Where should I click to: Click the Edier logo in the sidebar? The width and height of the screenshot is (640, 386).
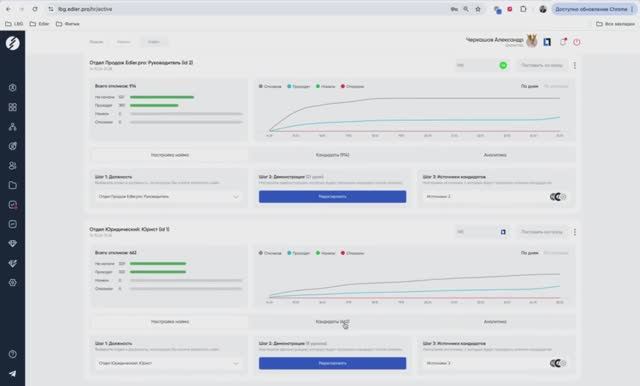pyautogui.click(x=13, y=43)
